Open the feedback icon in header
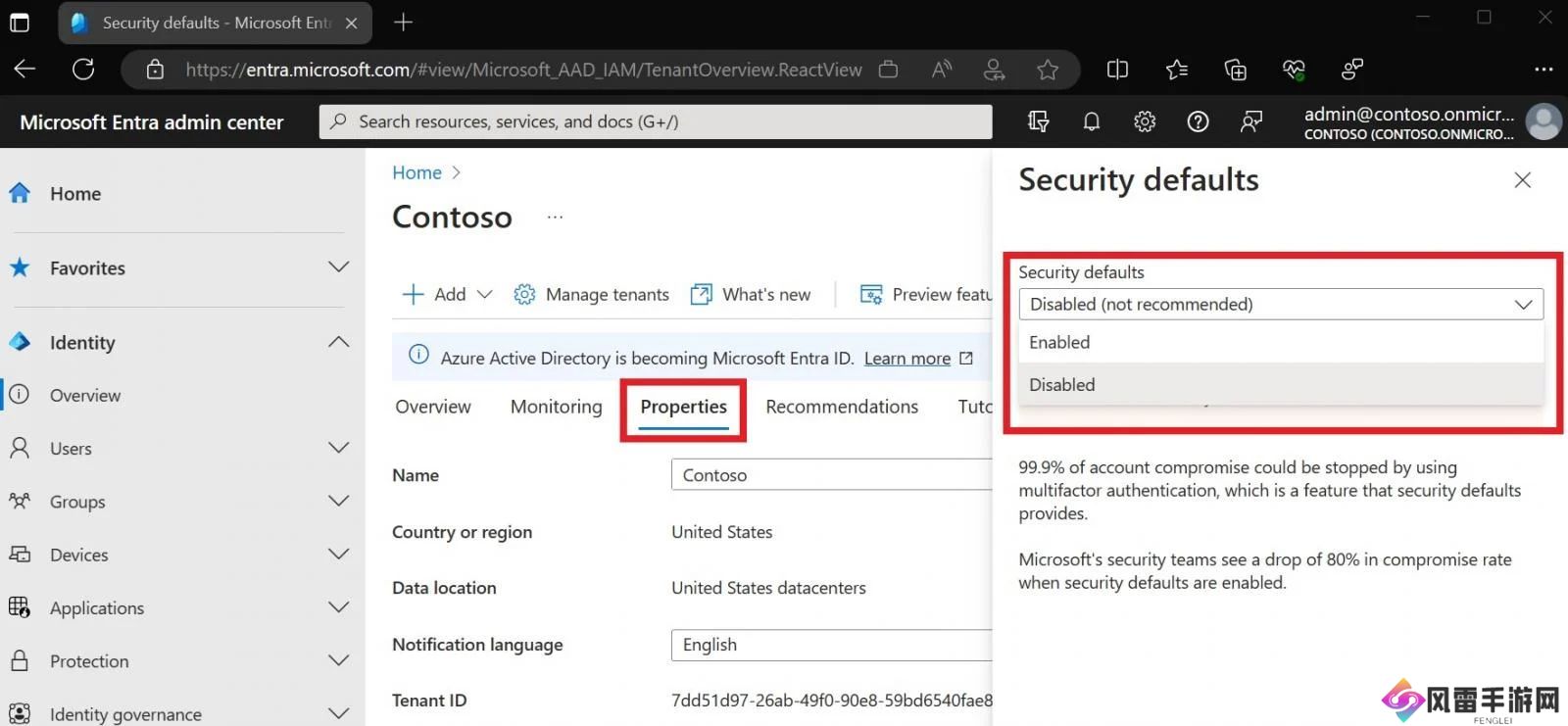1568x726 pixels. (x=1251, y=121)
